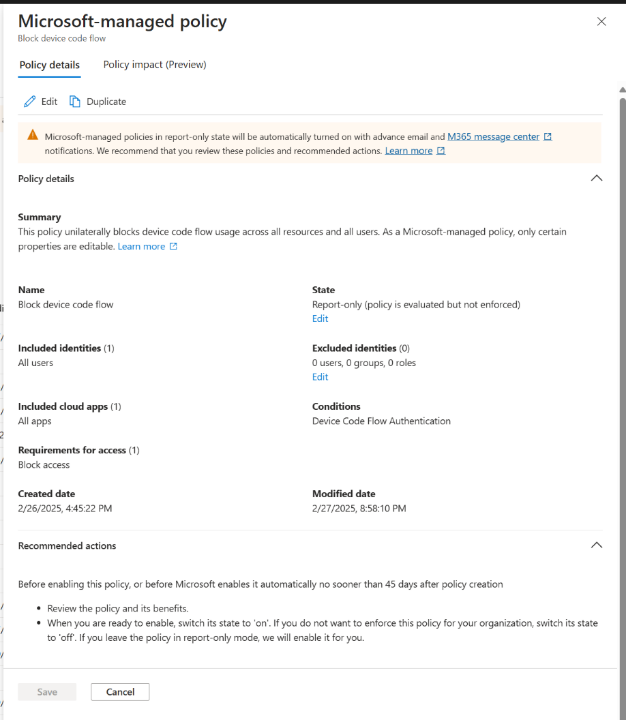This screenshot has width=626, height=720.
Task: Click 'Block device code flow' subtitle under title
Action: click(62, 39)
